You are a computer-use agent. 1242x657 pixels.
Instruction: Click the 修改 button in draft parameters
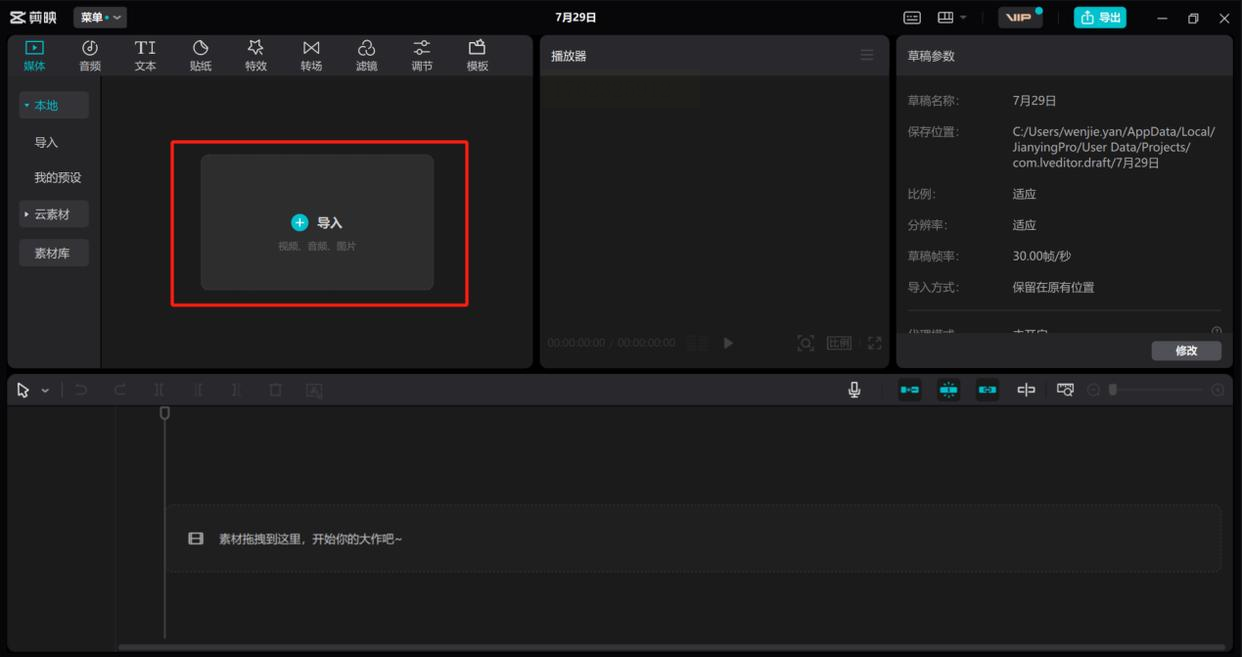[x=1186, y=351]
